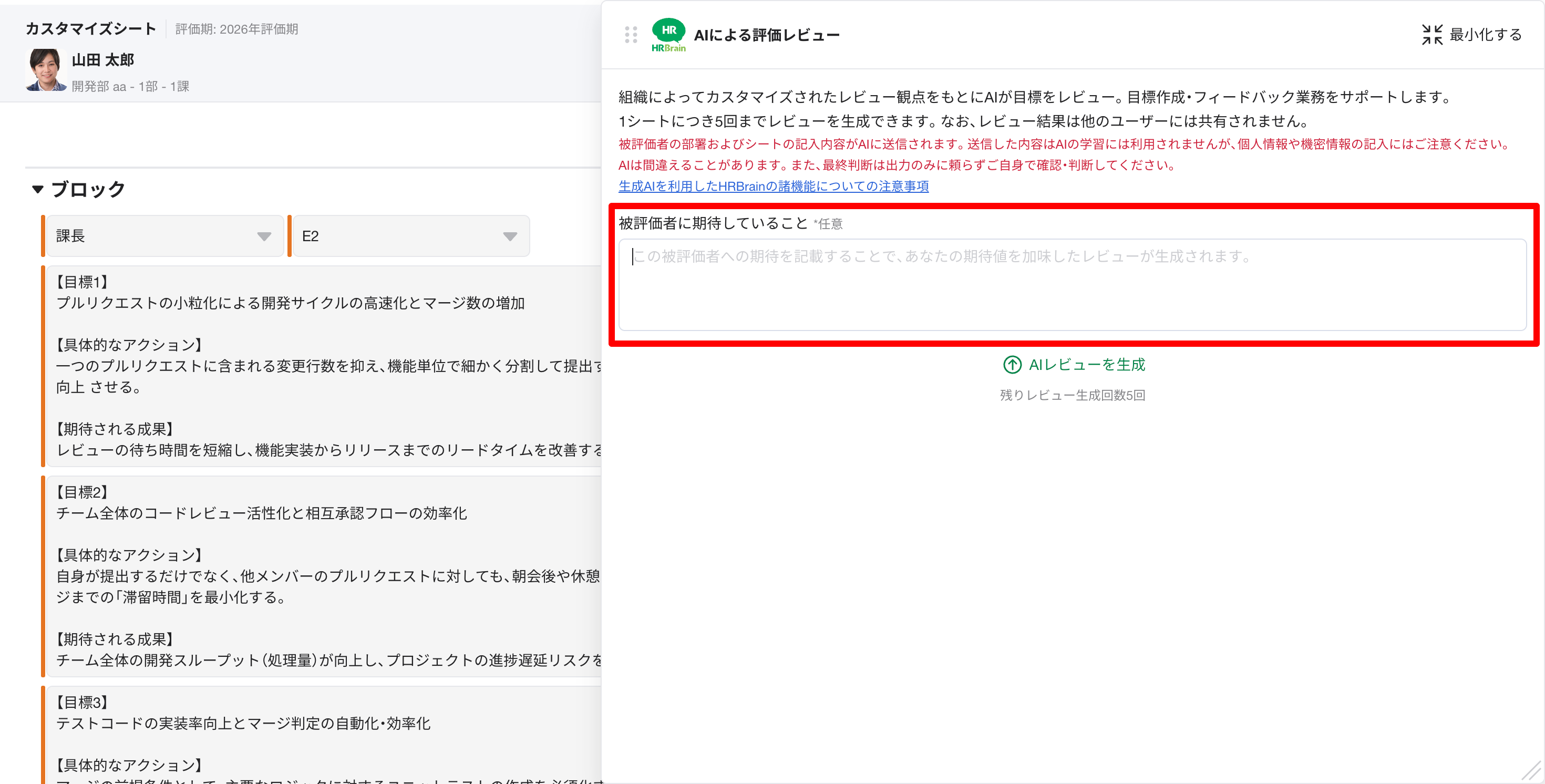Click the green HRBrain logo icon

[x=668, y=35]
